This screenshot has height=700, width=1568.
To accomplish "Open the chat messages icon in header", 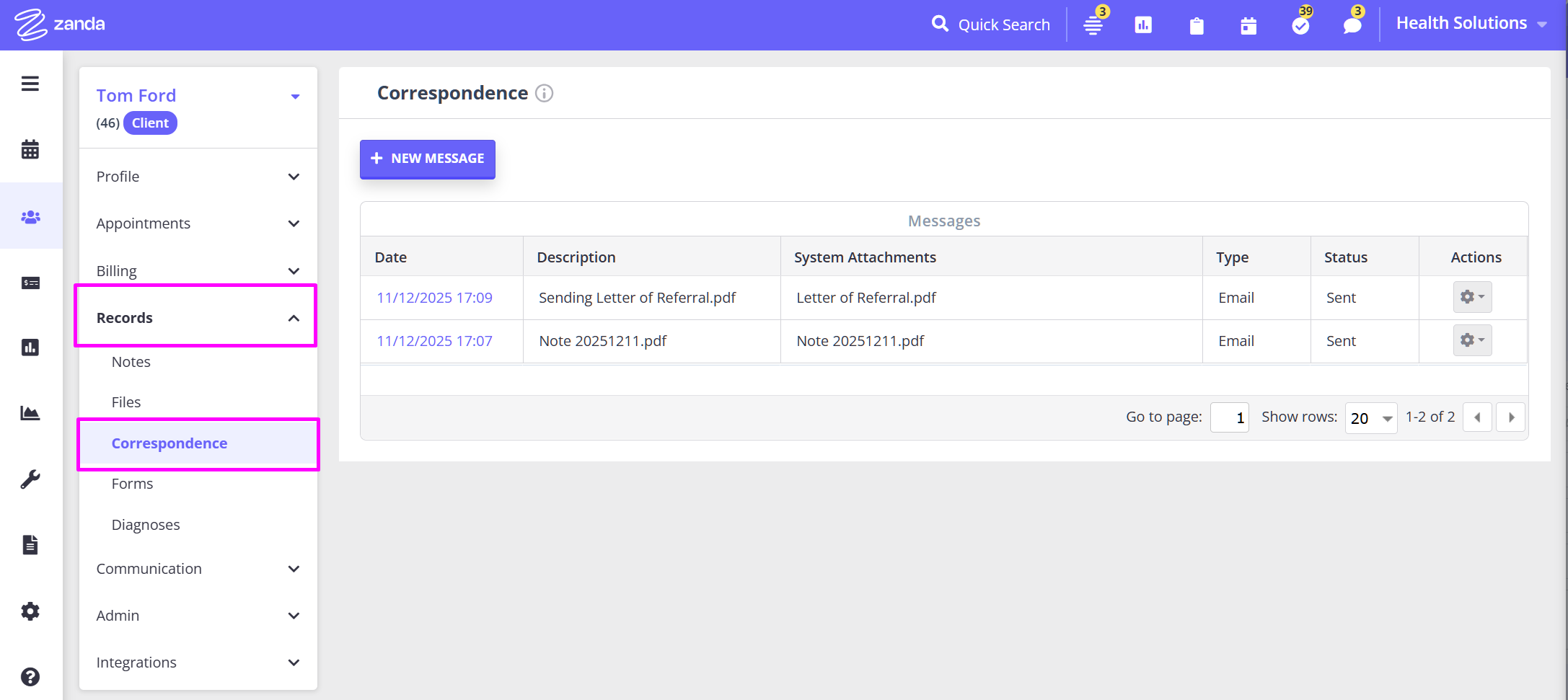I will 1352,26.
